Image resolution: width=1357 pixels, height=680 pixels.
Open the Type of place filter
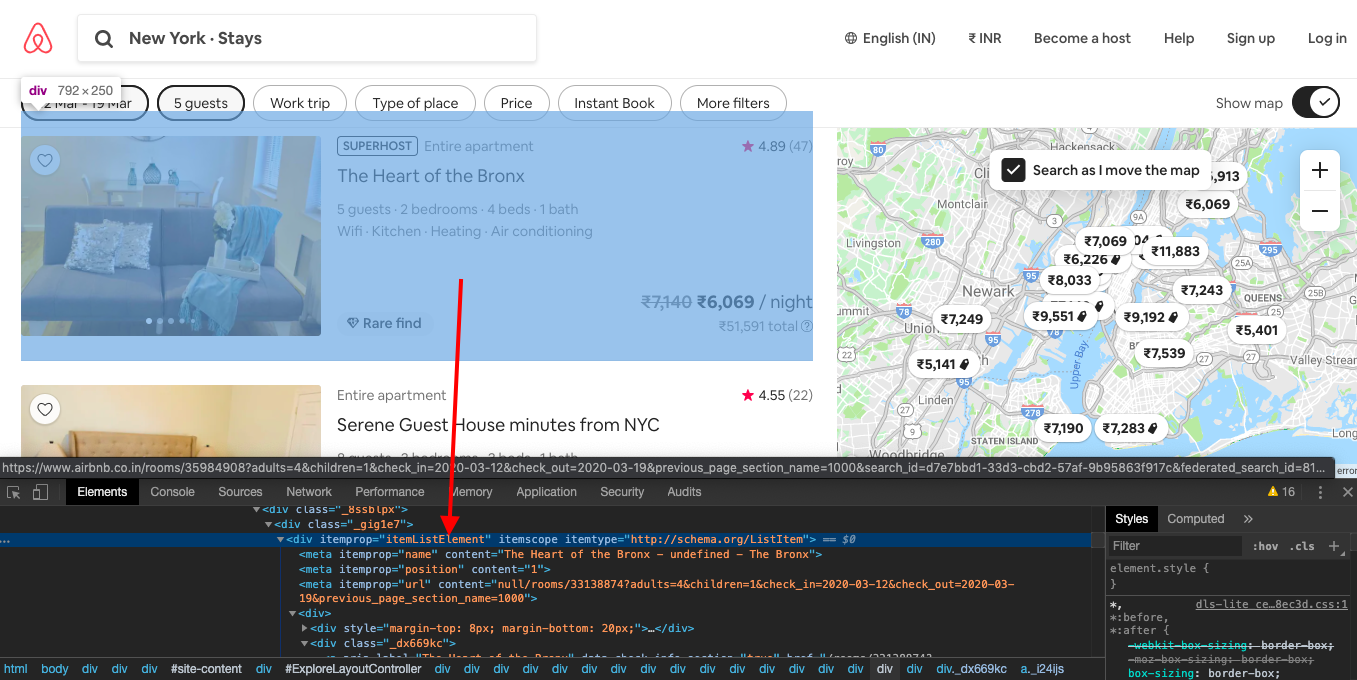click(x=415, y=102)
